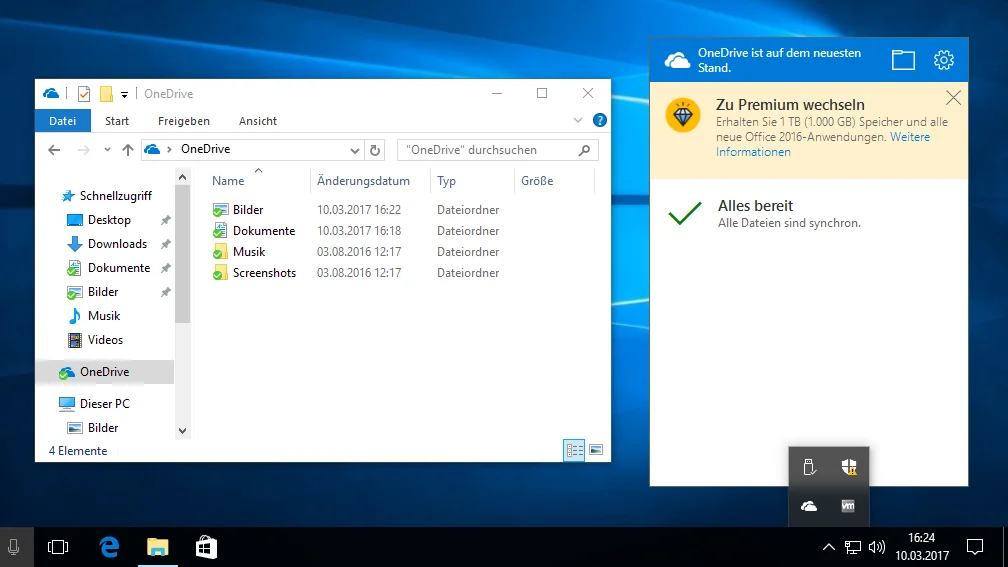This screenshot has width=1008, height=567.
Task: Expand the ribbon with the chevron
Action: [x=578, y=120]
